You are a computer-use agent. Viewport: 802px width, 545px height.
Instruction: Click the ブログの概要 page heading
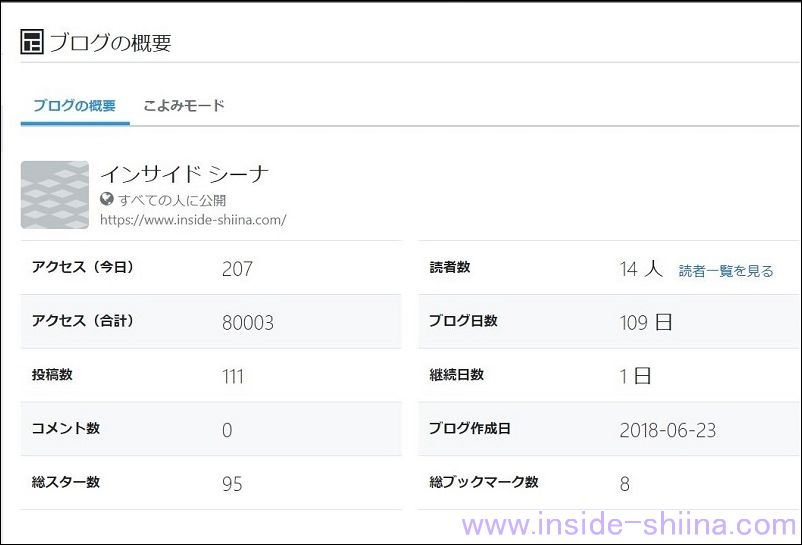[x=110, y=42]
